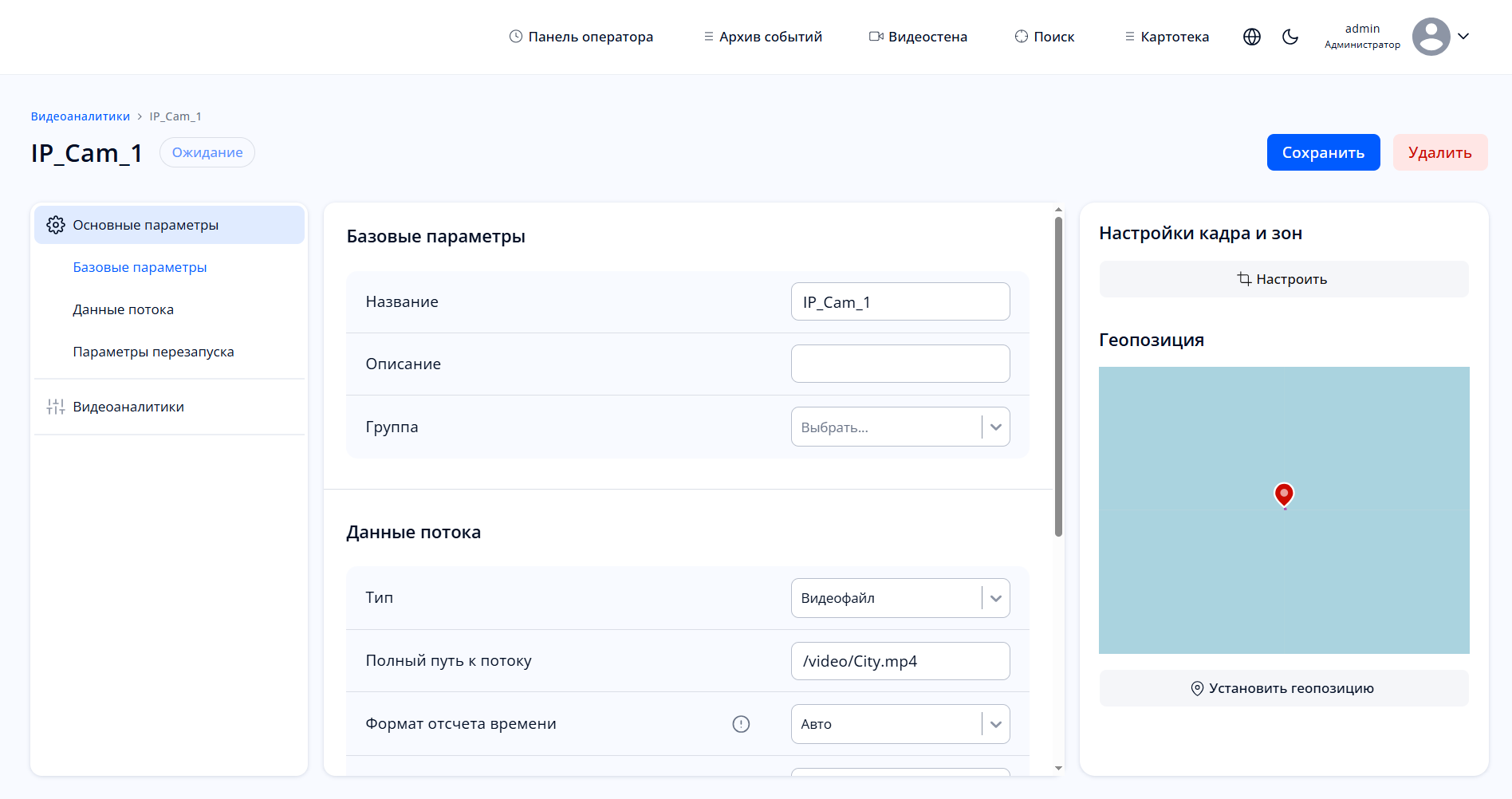This screenshot has height=799, width=1512.
Task: Expand the Группа dropdown
Action: (x=995, y=427)
